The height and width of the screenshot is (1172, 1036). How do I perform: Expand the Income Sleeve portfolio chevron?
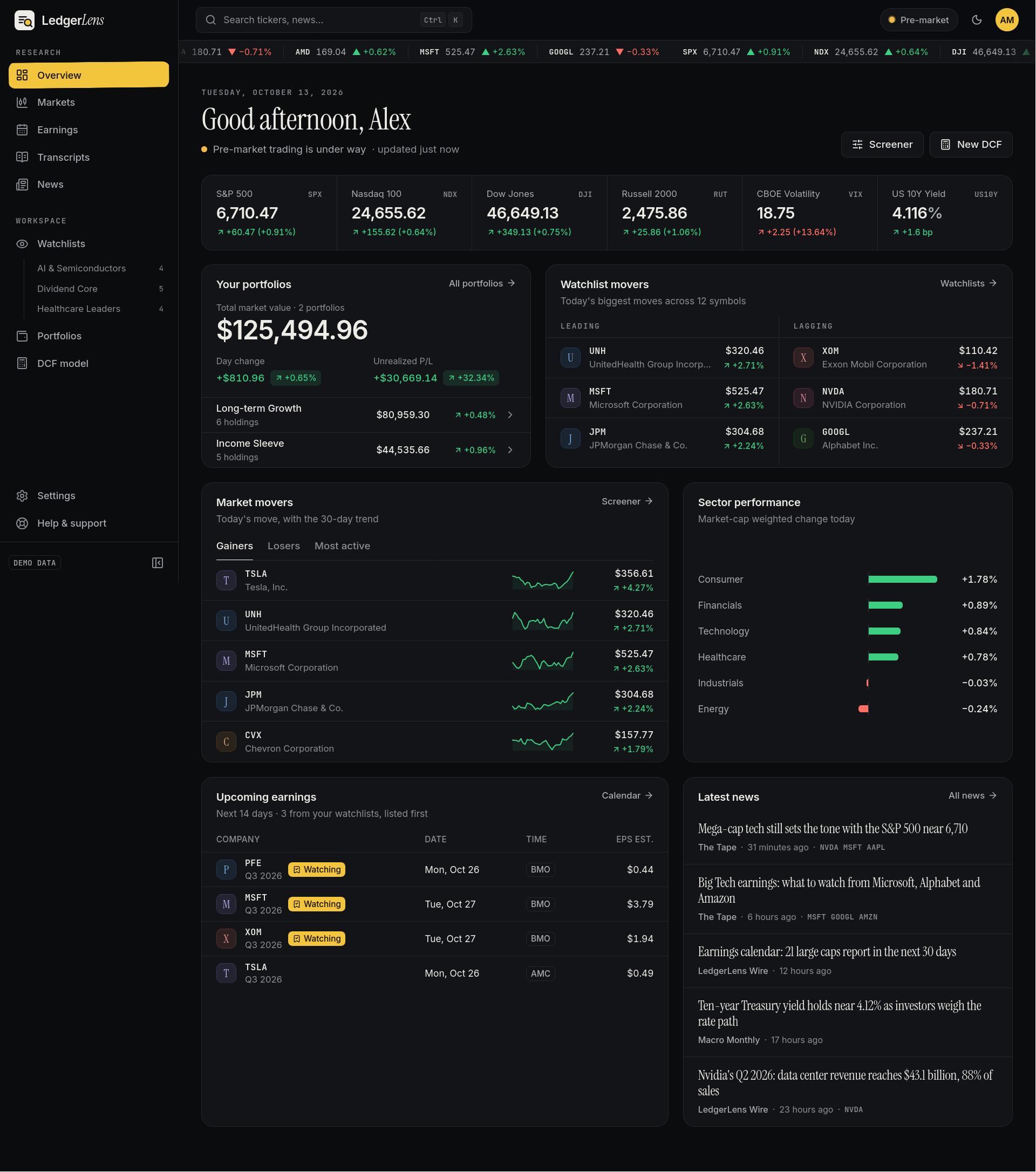[x=510, y=450]
